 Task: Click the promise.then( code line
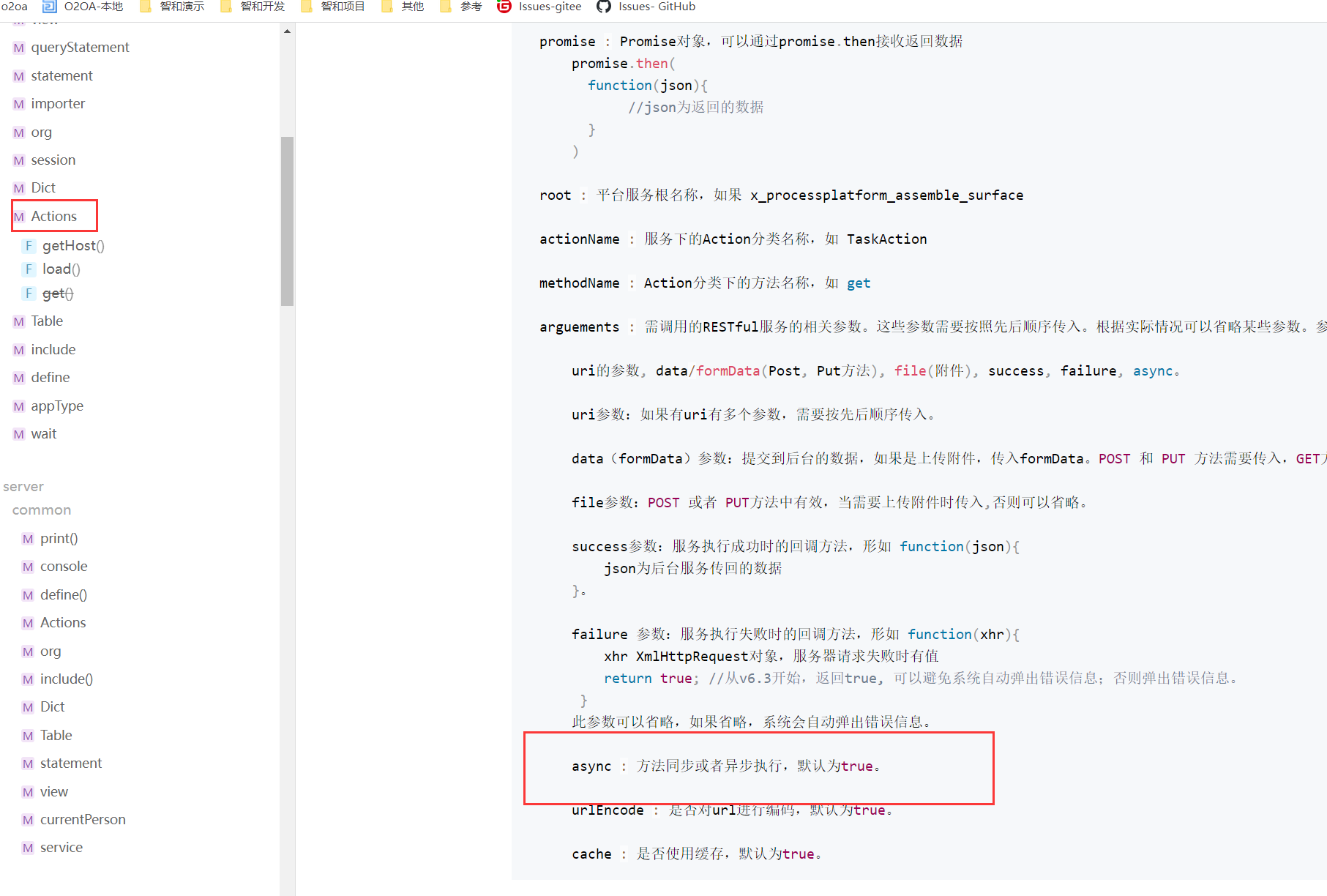[x=624, y=64]
